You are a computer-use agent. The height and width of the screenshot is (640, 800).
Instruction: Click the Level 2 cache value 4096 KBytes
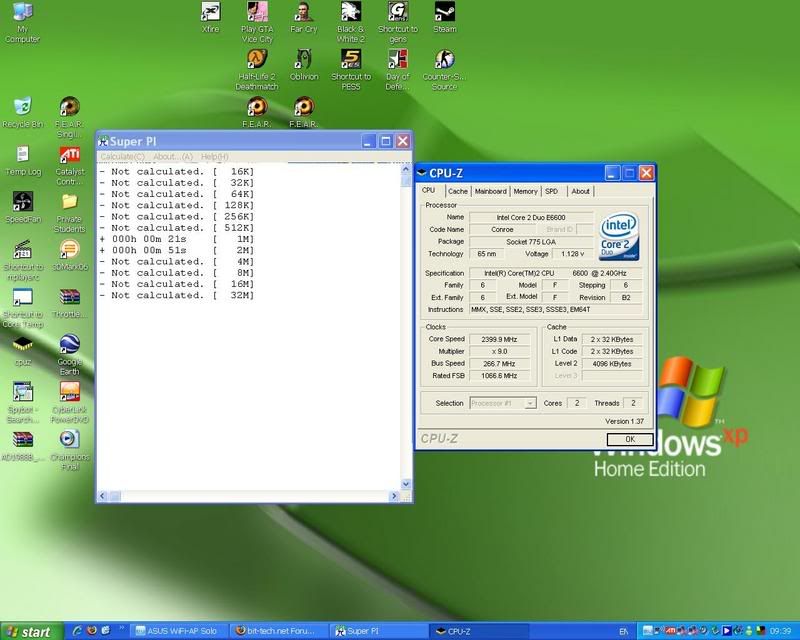[612, 364]
